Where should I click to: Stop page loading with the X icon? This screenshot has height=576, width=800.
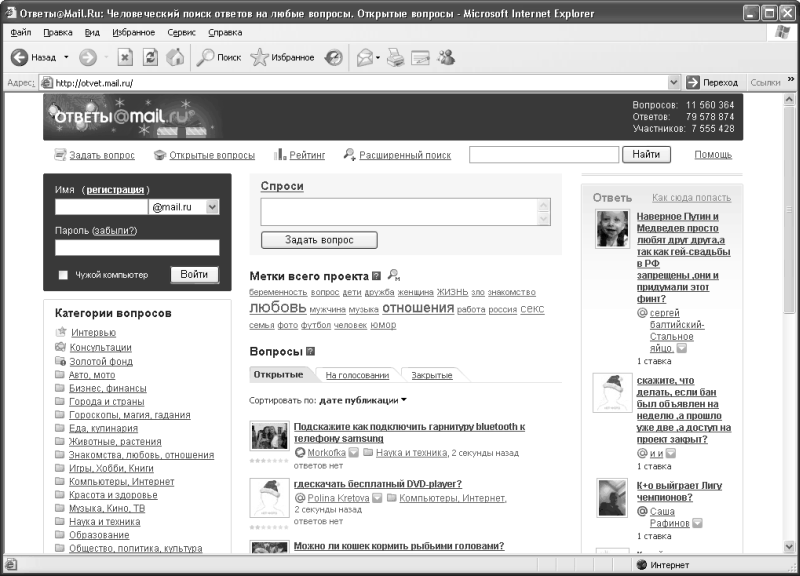click(x=124, y=57)
